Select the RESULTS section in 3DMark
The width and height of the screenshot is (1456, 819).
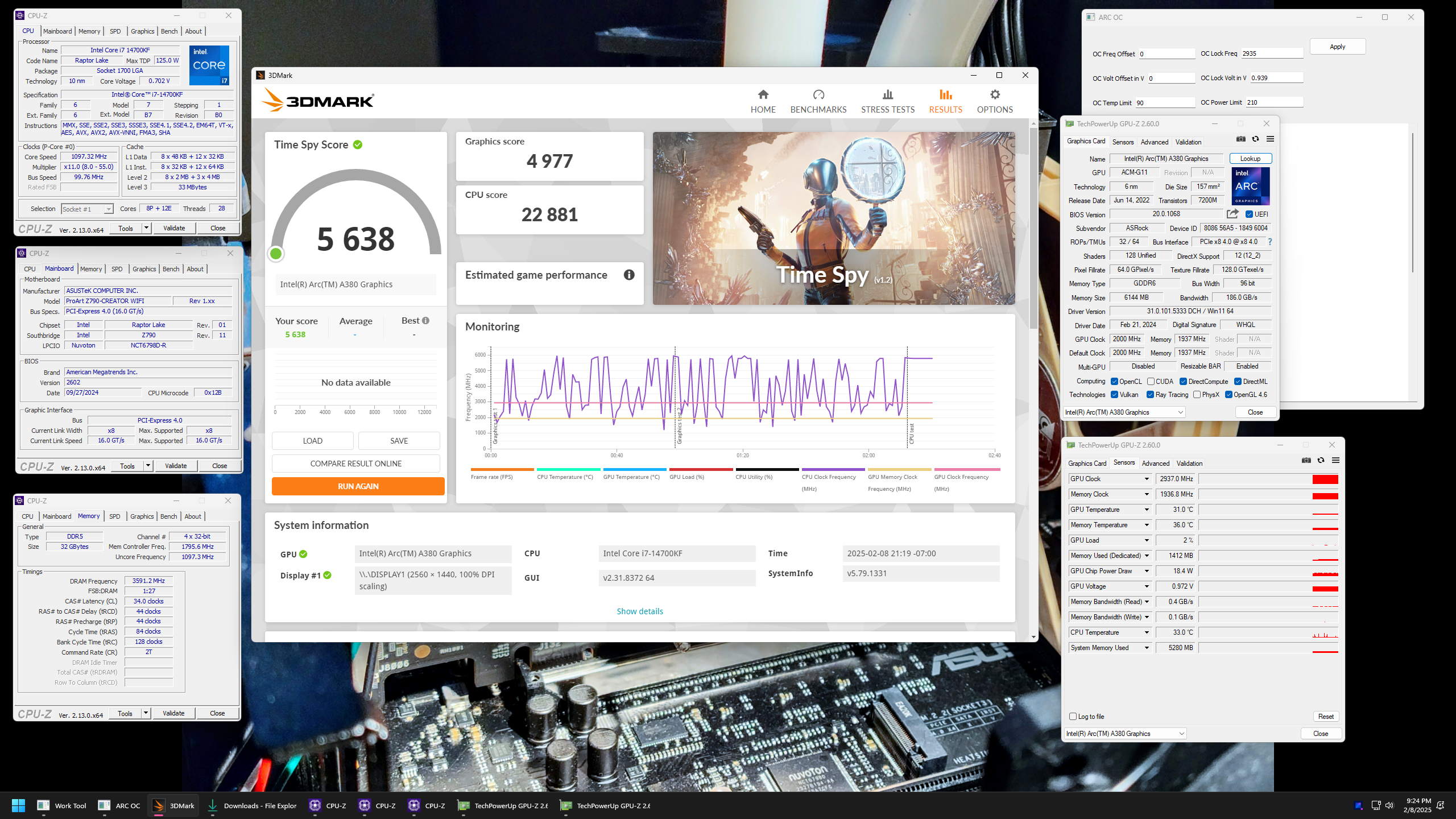pyautogui.click(x=945, y=101)
